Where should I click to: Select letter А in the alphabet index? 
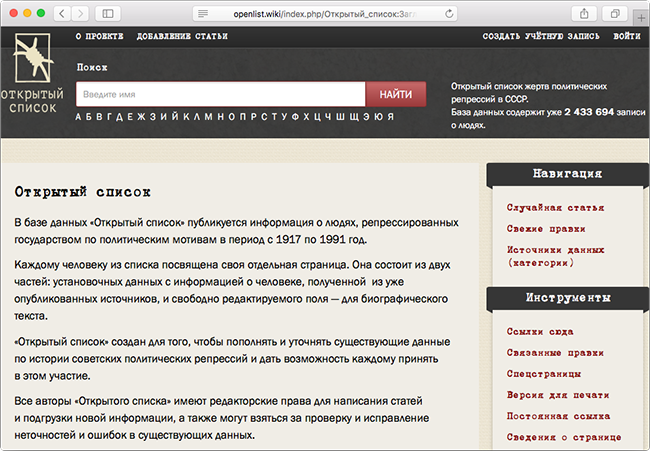(x=81, y=116)
